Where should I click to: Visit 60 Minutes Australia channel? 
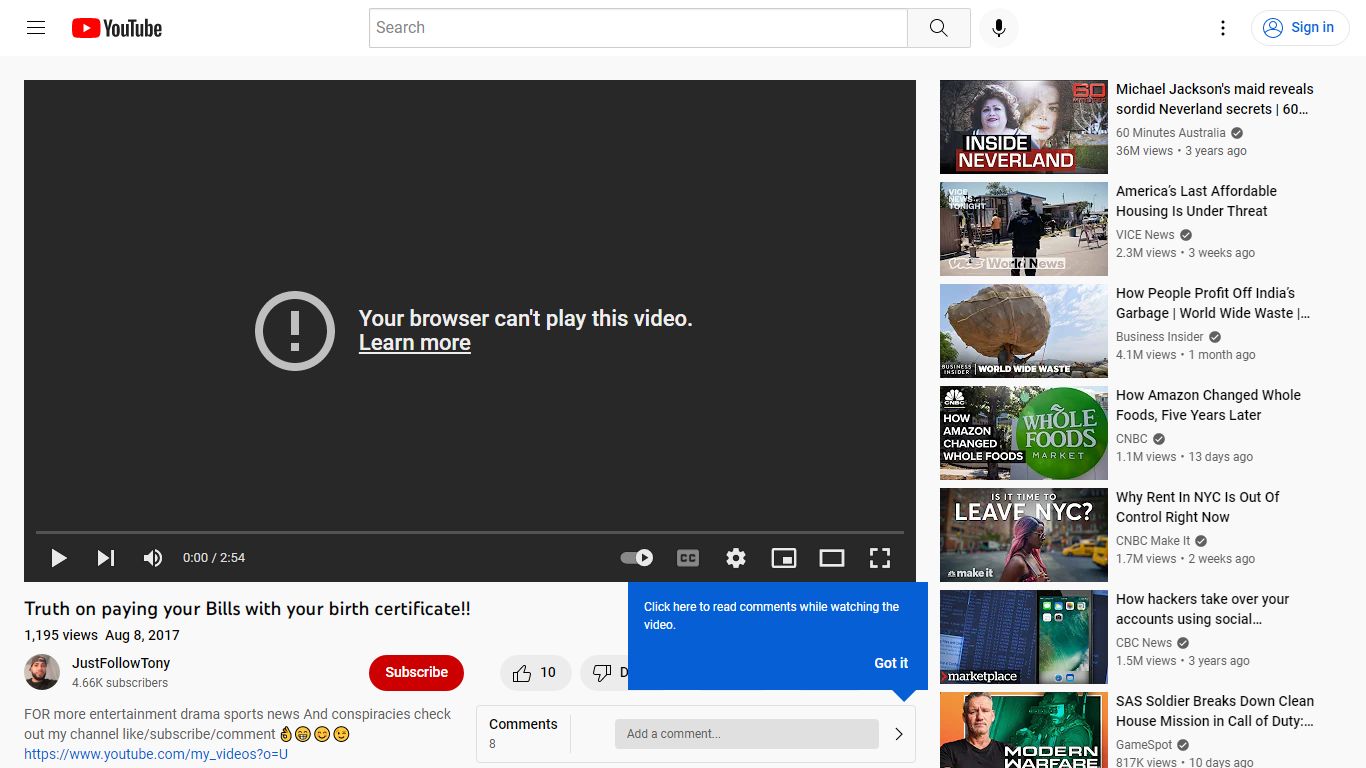(x=1171, y=133)
